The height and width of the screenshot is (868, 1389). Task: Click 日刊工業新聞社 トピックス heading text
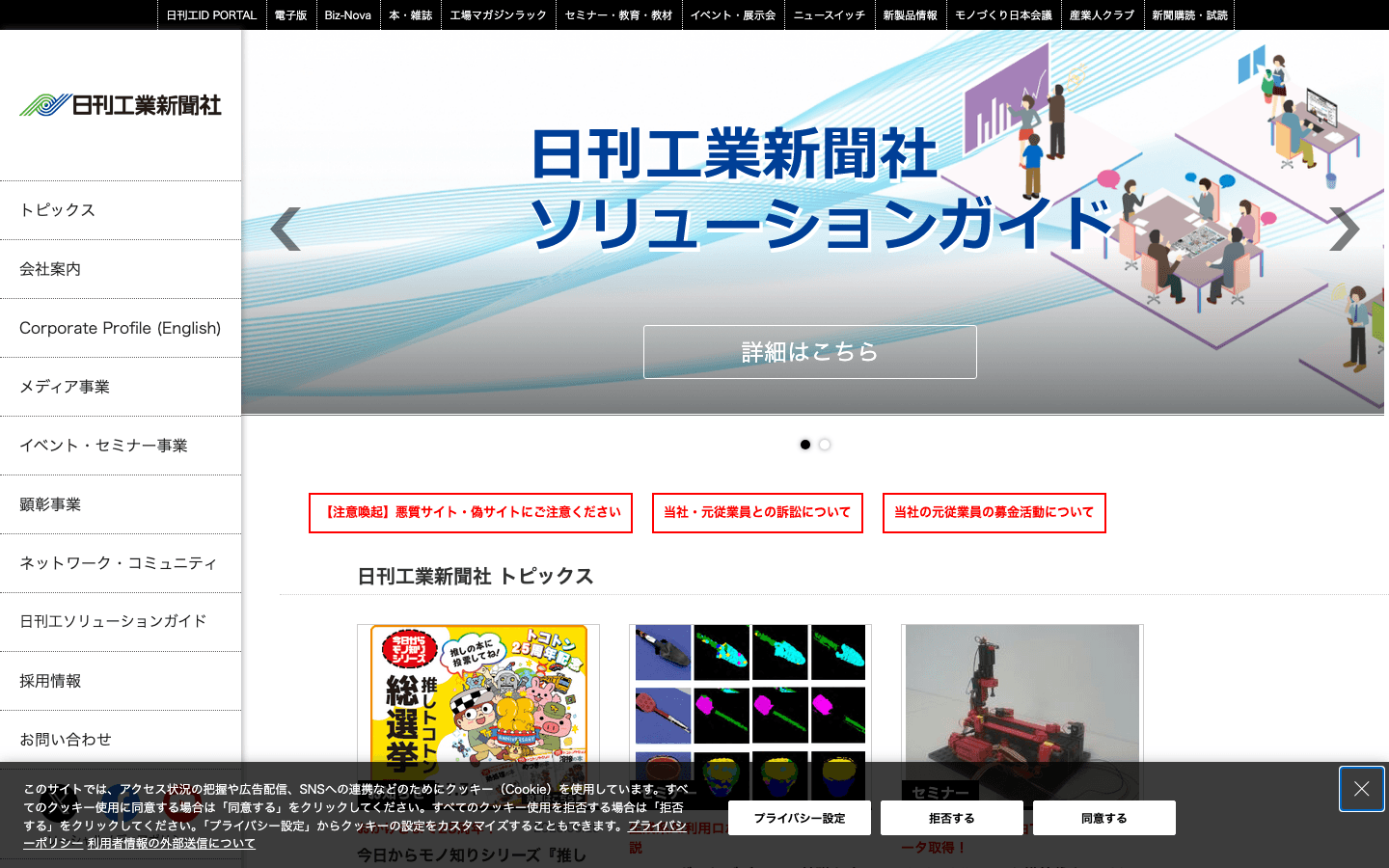(x=476, y=577)
